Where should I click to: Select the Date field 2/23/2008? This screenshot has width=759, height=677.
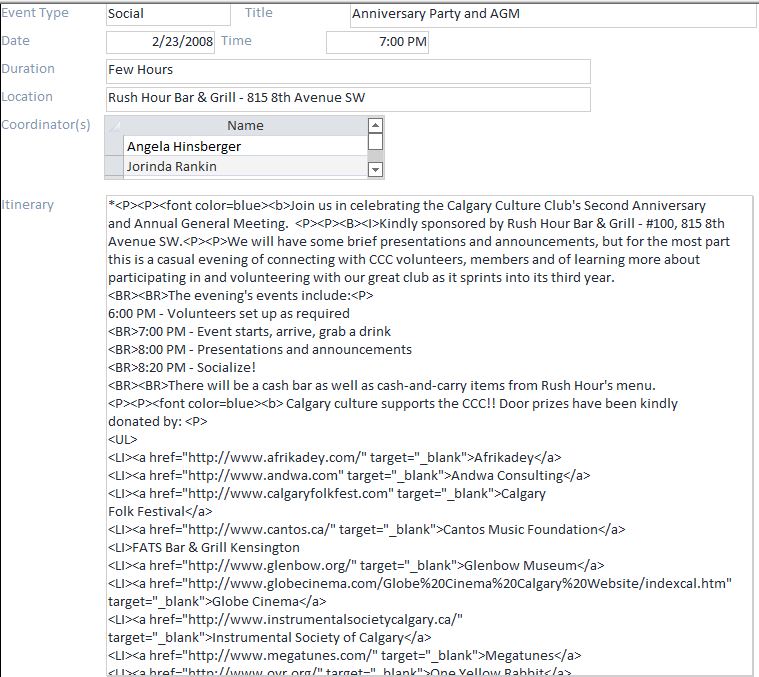click(x=160, y=42)
